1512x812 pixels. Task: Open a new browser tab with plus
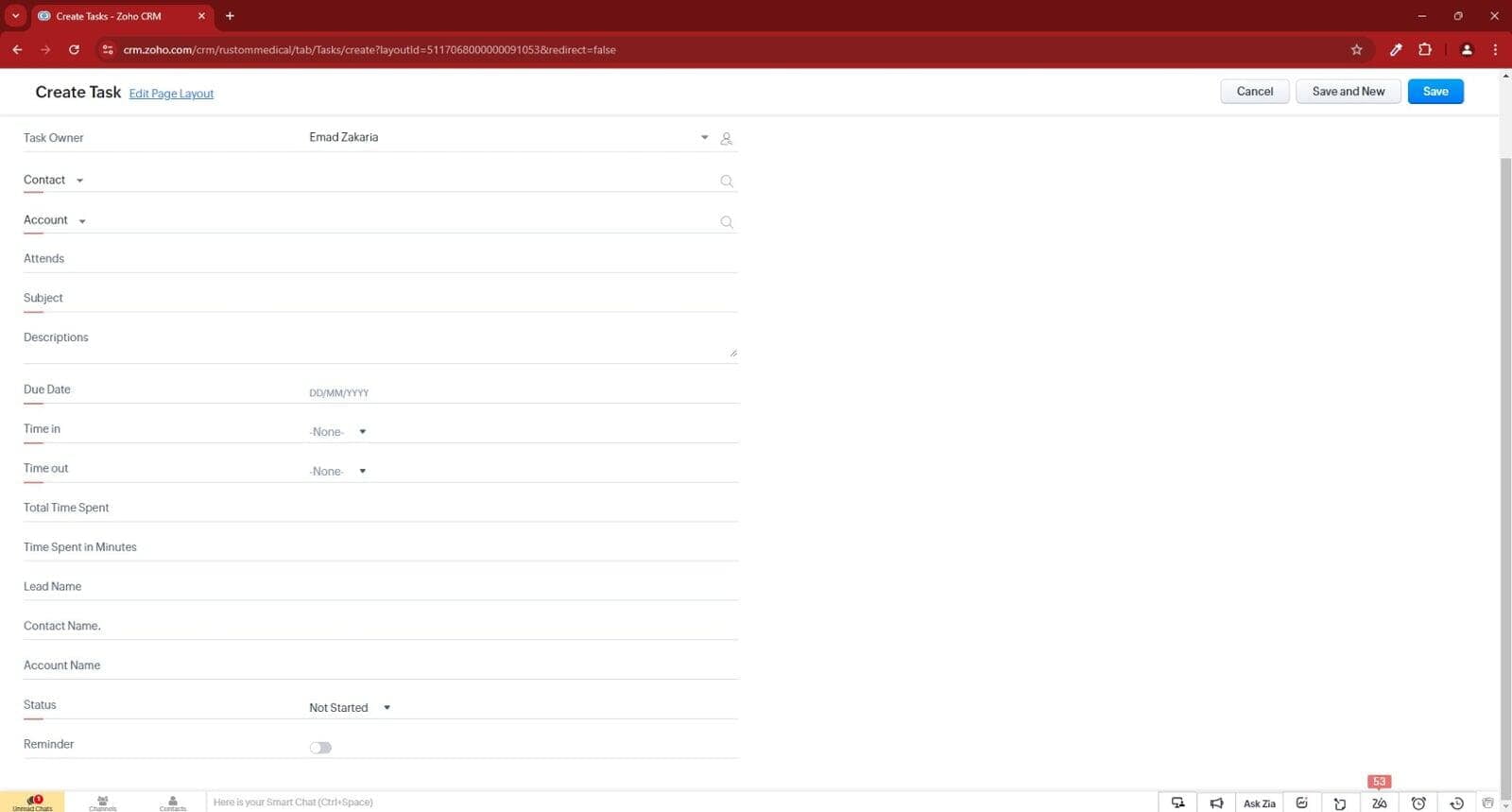[230, 16]
